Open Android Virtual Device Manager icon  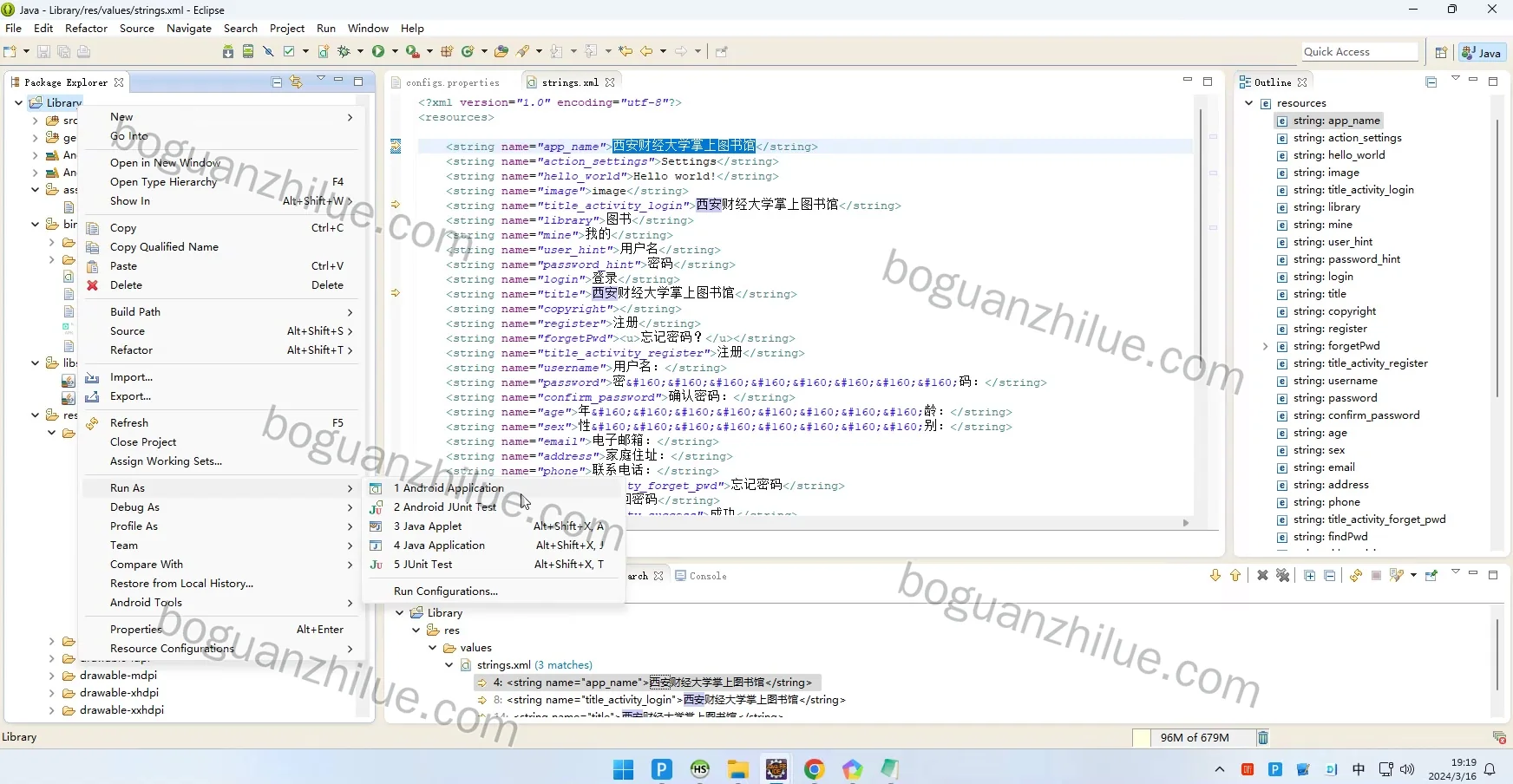click(248, 52)
